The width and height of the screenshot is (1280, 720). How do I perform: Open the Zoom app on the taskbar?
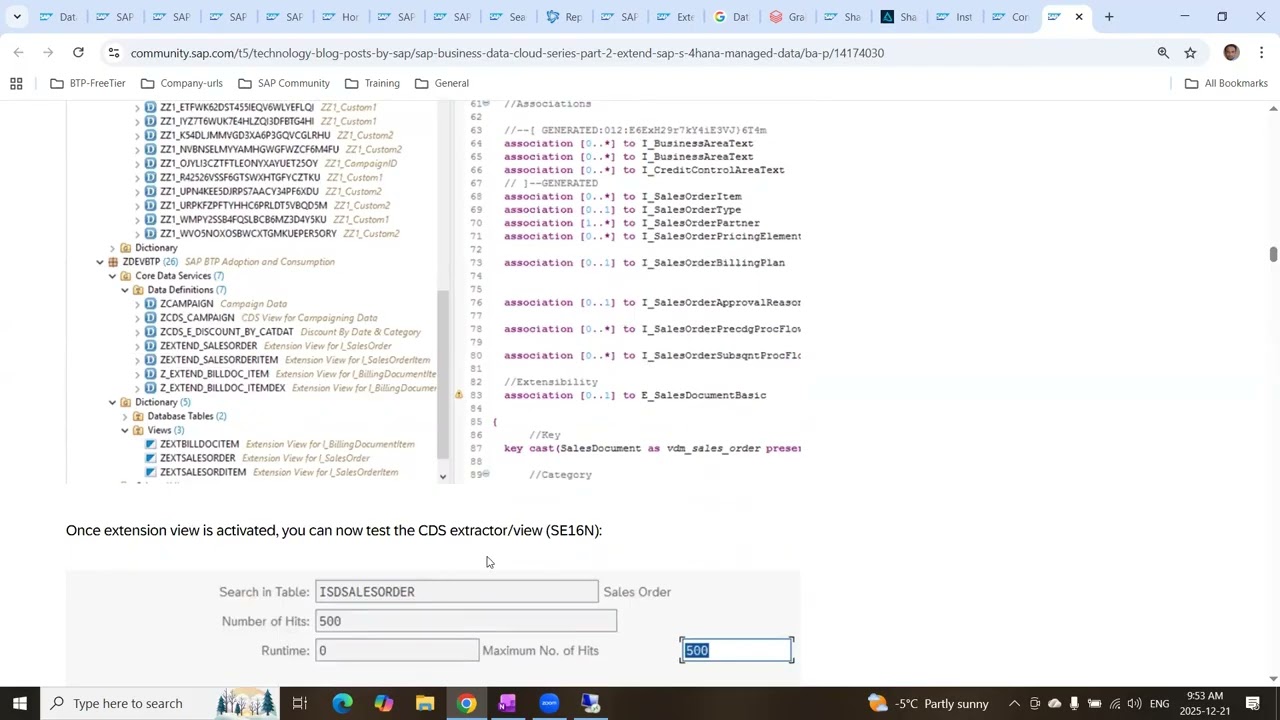pyautogui.click(x=549, y=703)
